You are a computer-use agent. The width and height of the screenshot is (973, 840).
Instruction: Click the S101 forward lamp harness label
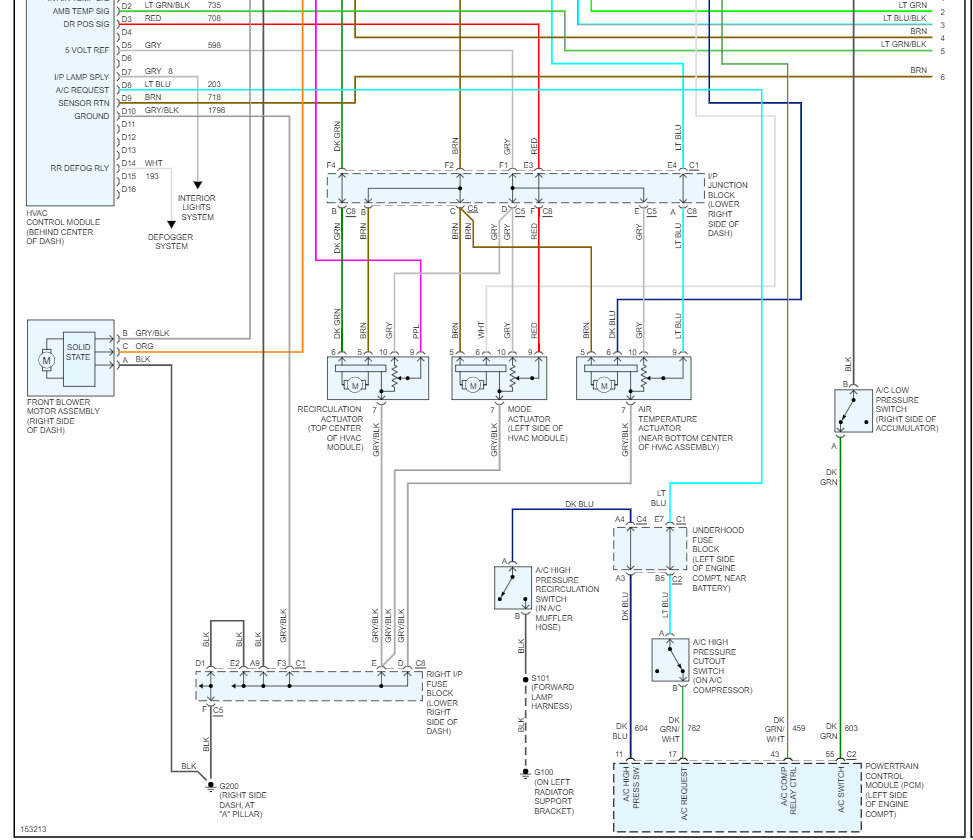point(552,692)
